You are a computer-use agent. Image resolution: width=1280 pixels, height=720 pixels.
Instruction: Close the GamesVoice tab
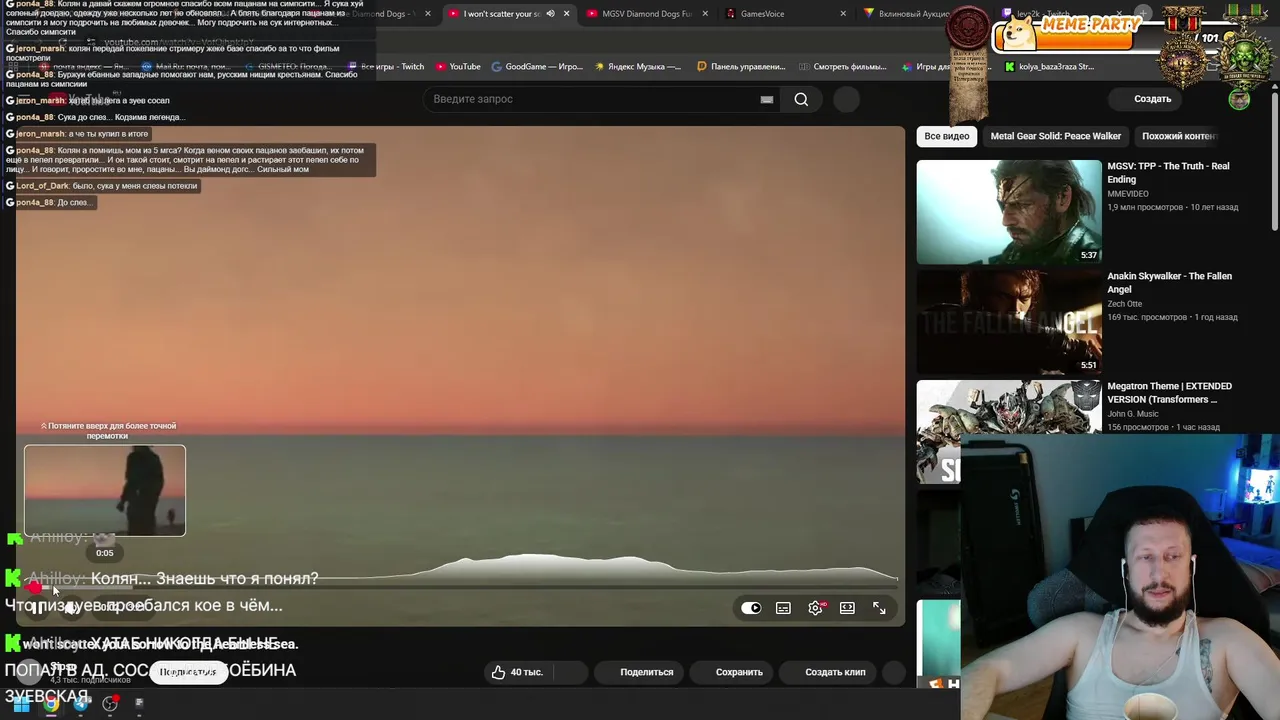[843, 14]
